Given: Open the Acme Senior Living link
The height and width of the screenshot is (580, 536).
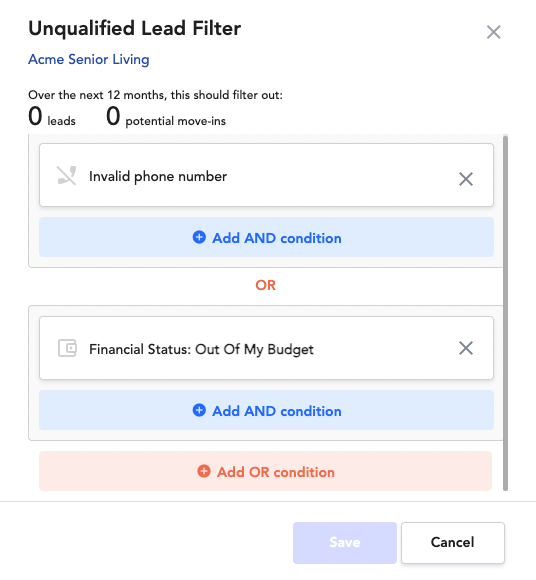Looking at the screenshot, I should (89, 59).
